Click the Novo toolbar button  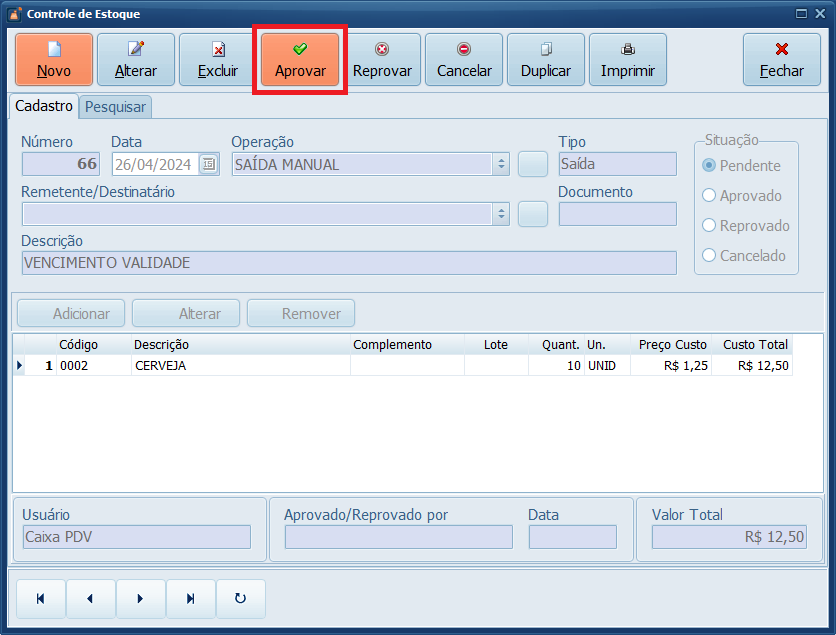click(x=54, y=60)
